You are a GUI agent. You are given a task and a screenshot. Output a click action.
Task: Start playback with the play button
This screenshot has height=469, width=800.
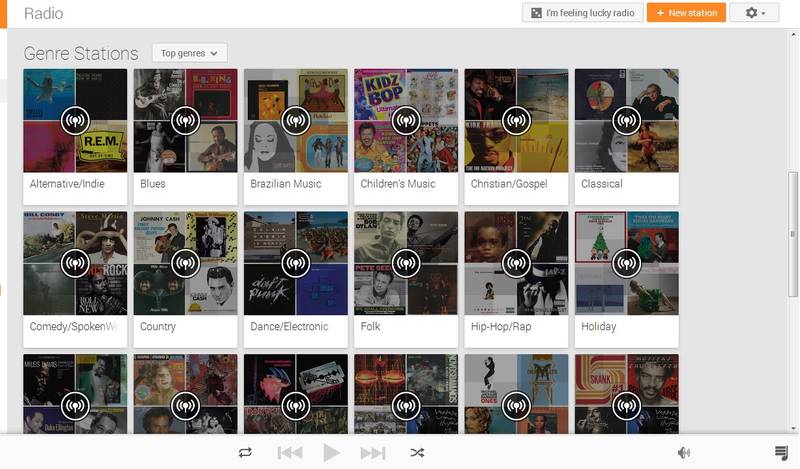(x=332, y=453)
